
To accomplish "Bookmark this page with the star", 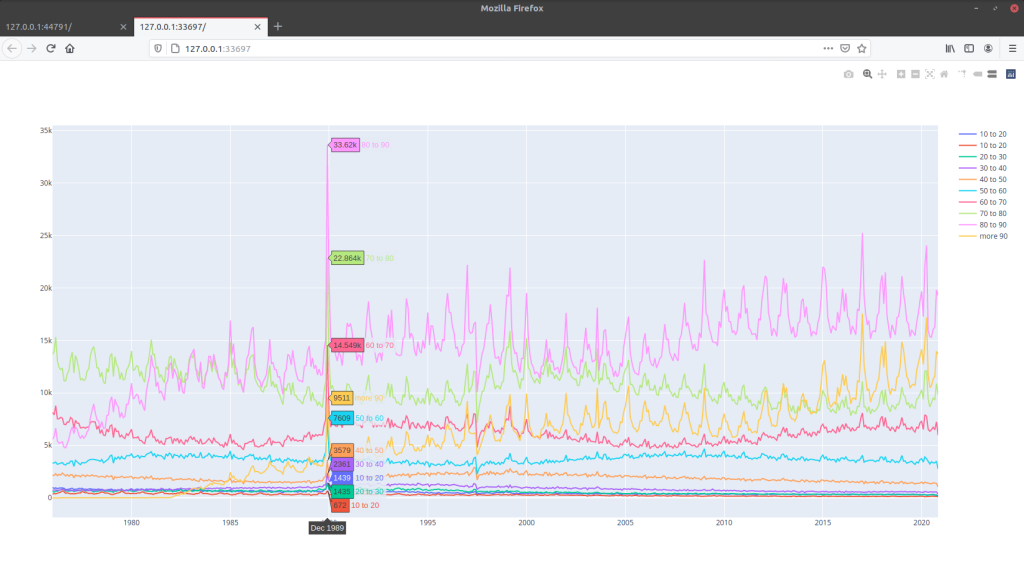I will (861, 48).
